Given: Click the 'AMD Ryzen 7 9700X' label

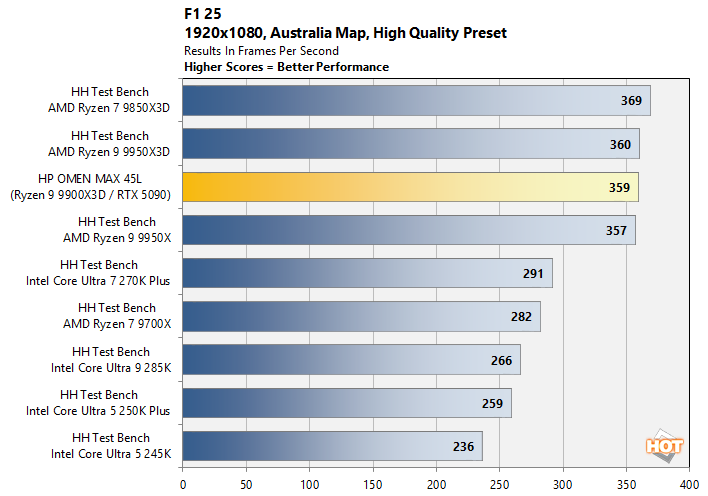Looking at the screenshot, I should 117,324.
